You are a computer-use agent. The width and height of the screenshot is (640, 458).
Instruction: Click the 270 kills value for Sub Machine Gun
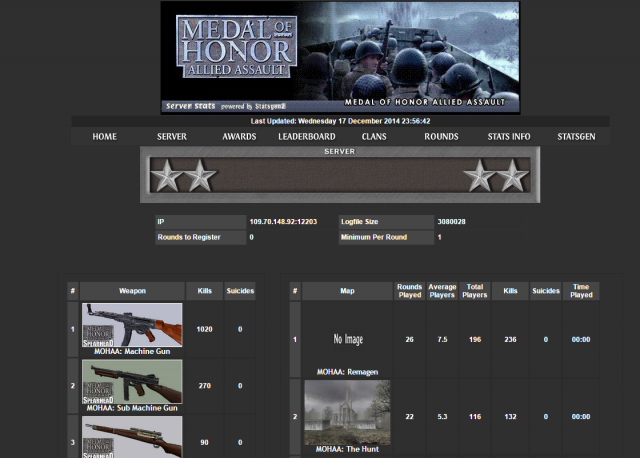(x=204, y=386)
